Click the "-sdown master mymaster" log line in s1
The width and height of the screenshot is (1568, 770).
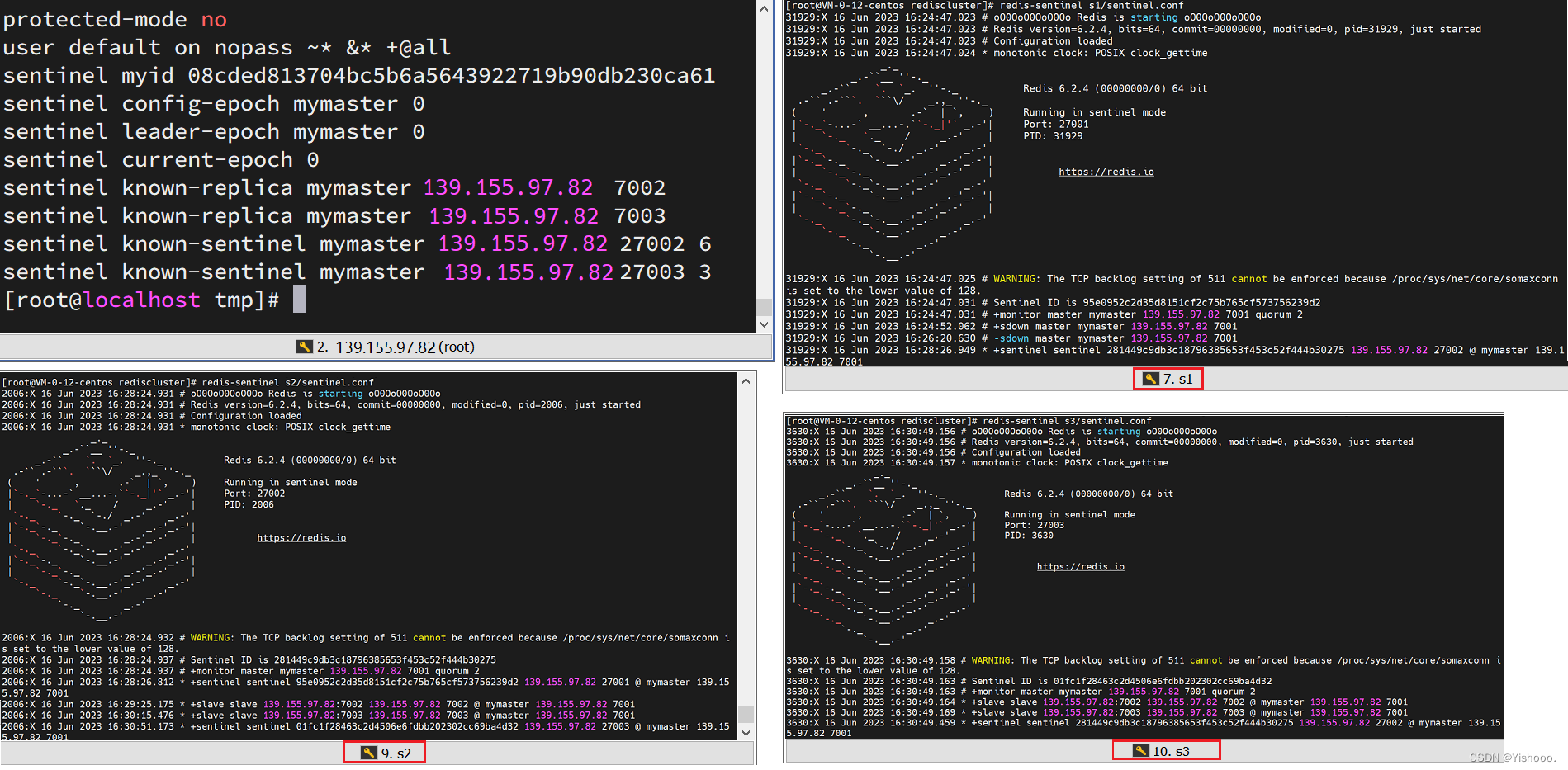tap(1011, 338)
